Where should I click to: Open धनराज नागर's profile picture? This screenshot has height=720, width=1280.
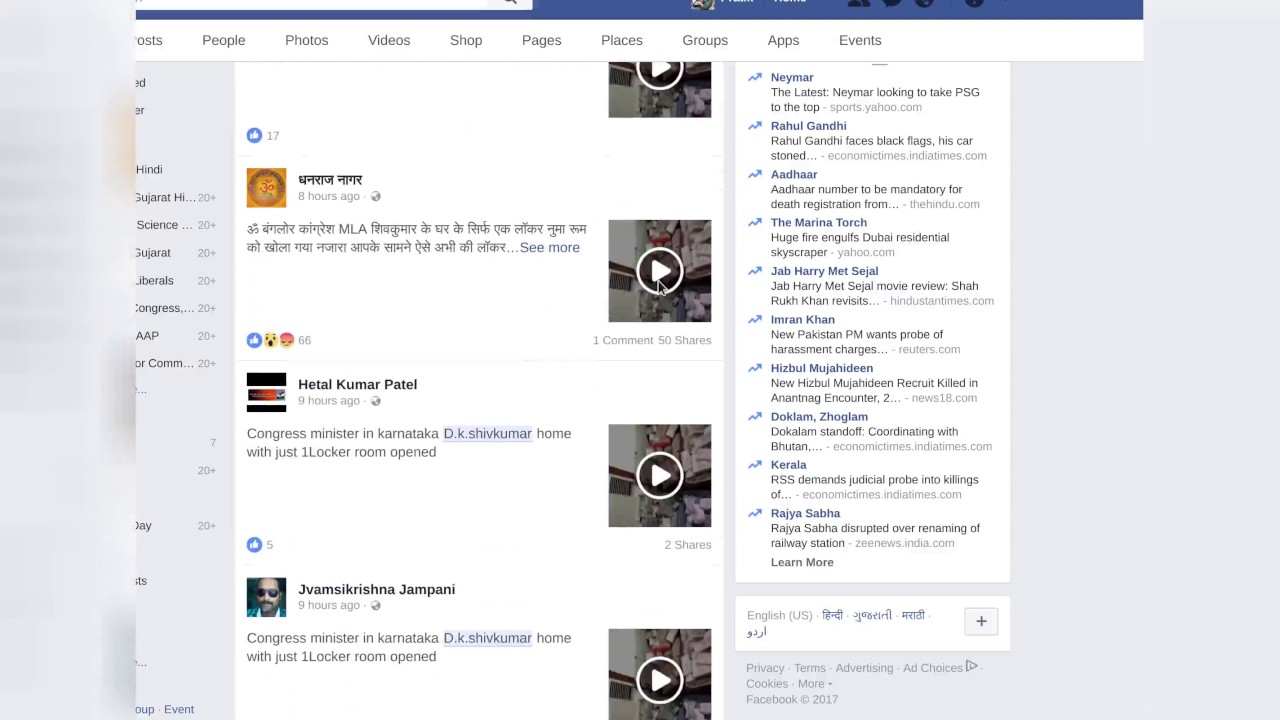point(266,188)
